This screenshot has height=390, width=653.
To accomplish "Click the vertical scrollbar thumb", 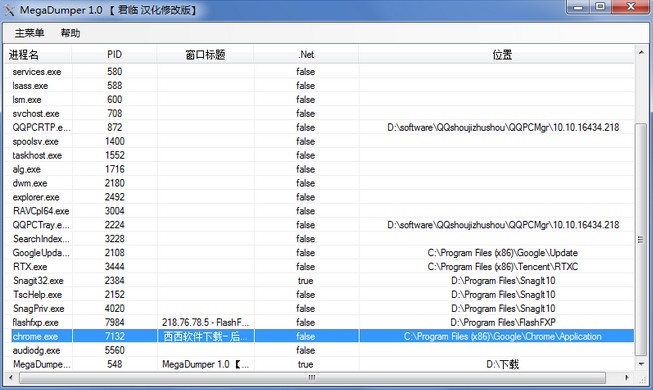I will [641, 239].
